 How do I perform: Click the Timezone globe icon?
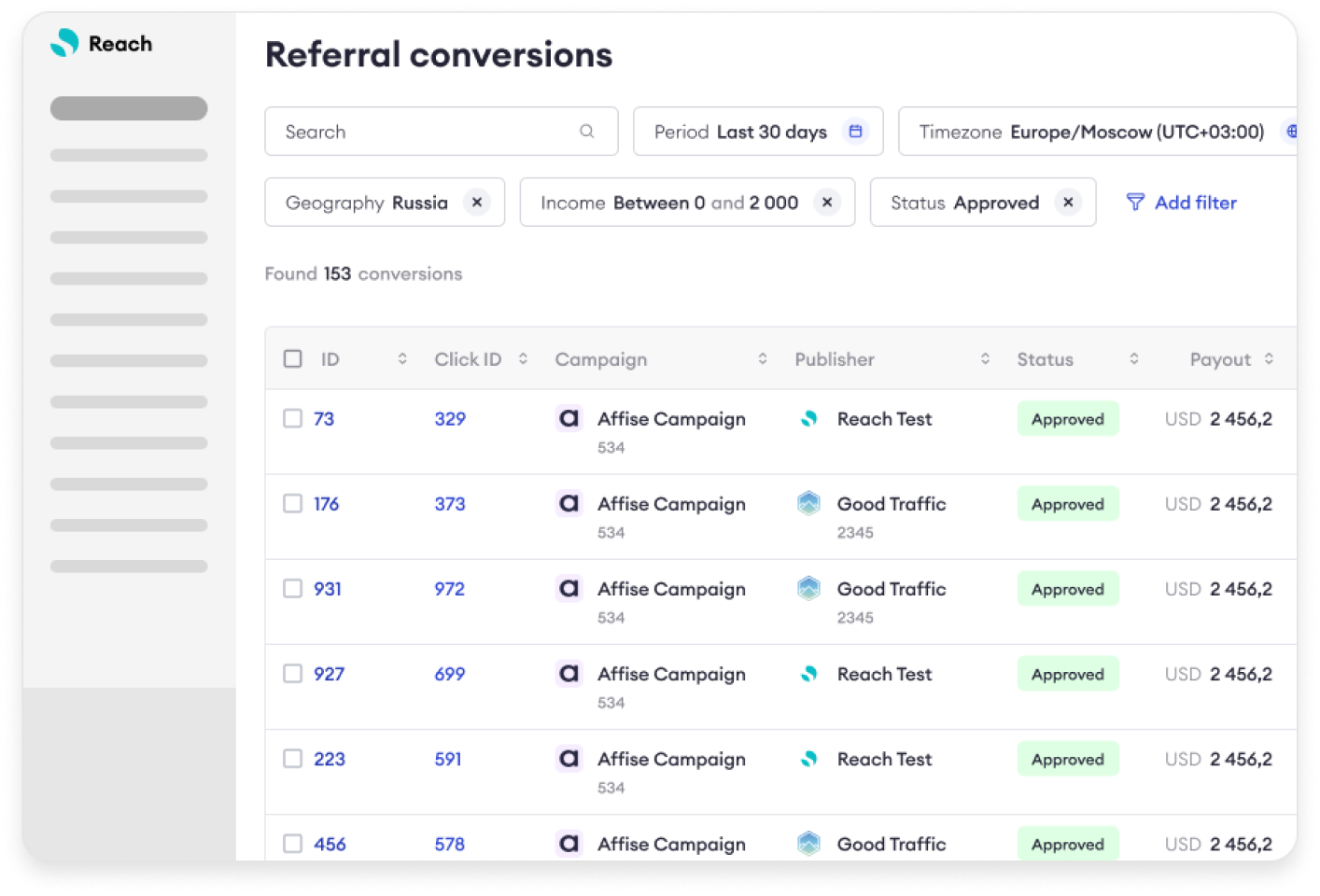pyautogui.click(x=1292, y=132)
